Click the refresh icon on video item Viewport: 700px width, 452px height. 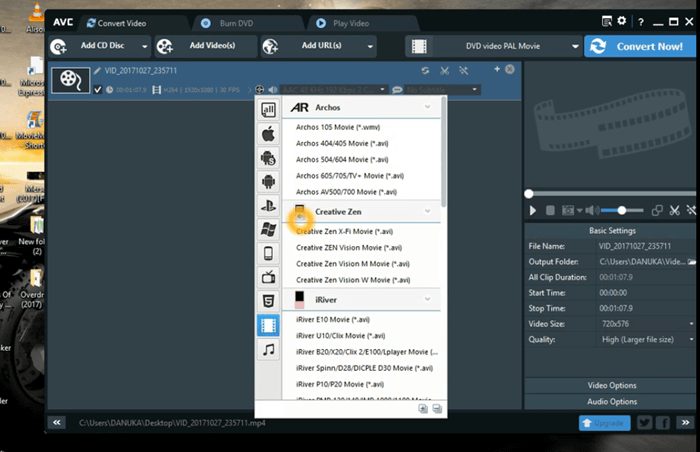(425, 71)
